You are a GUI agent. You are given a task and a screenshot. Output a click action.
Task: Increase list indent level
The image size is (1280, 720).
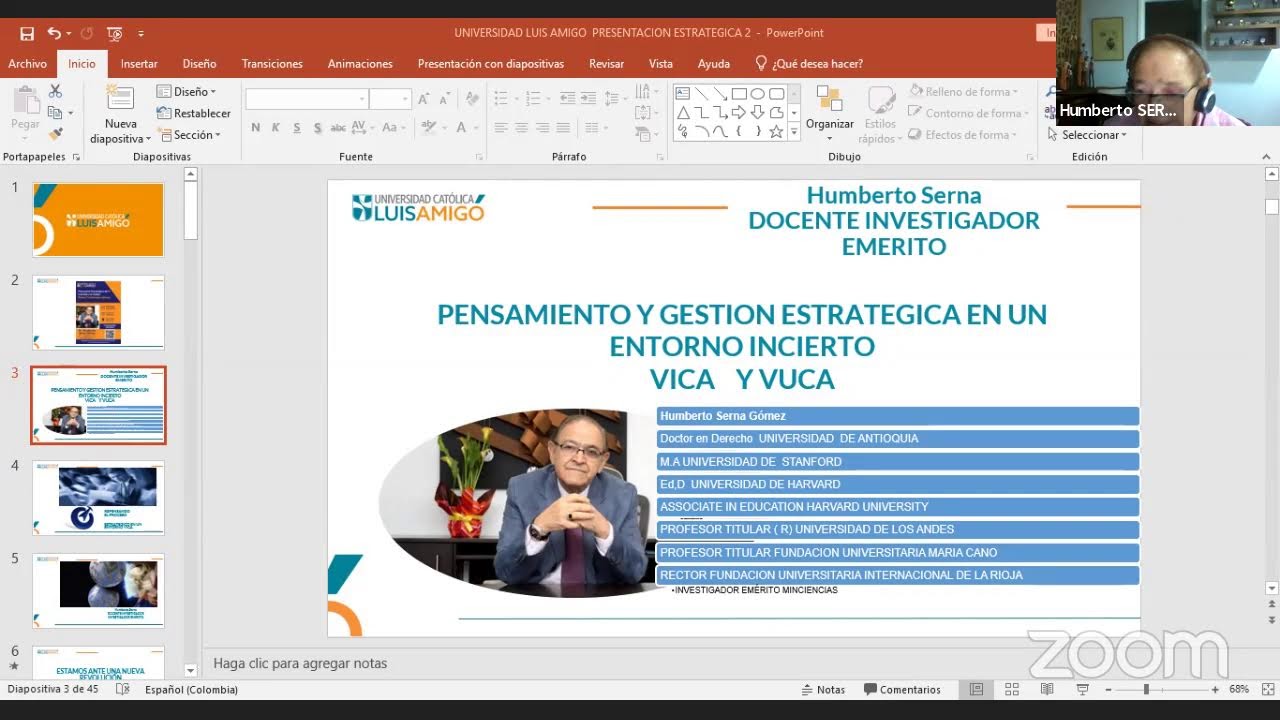(589, 98)
